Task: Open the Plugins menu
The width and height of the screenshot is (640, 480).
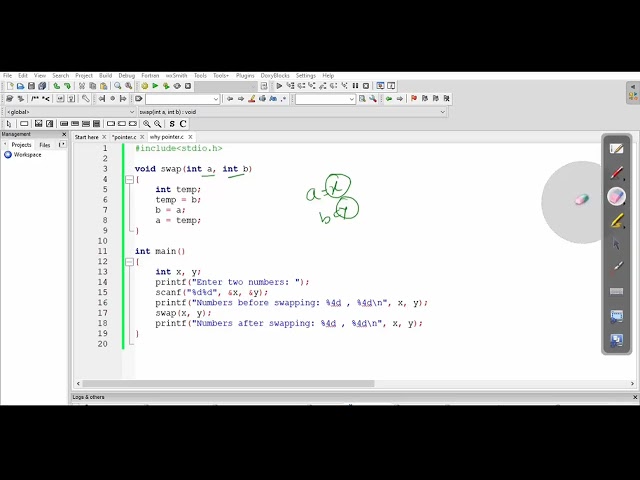Action: point(245,76)
